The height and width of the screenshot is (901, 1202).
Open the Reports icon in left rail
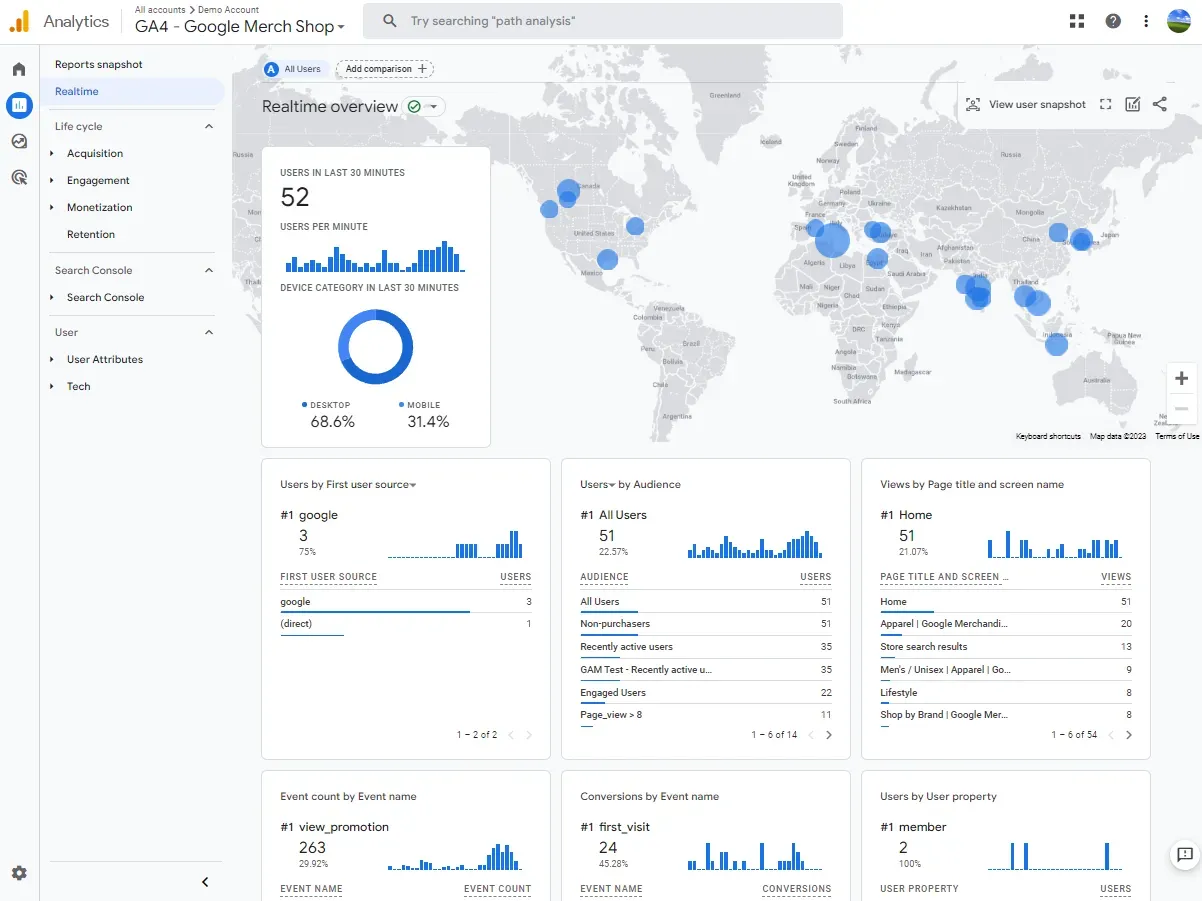point(19,104)
